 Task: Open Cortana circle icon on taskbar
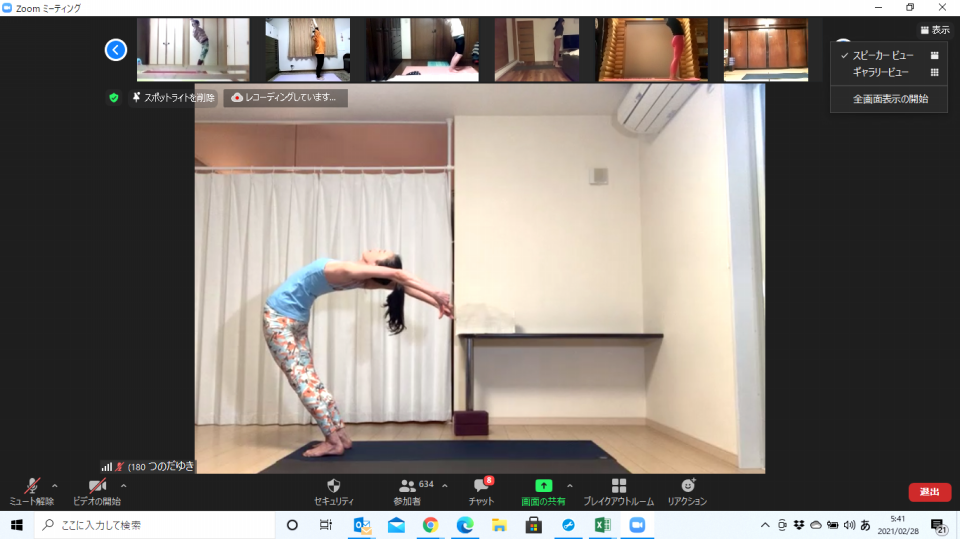(292, 525)
